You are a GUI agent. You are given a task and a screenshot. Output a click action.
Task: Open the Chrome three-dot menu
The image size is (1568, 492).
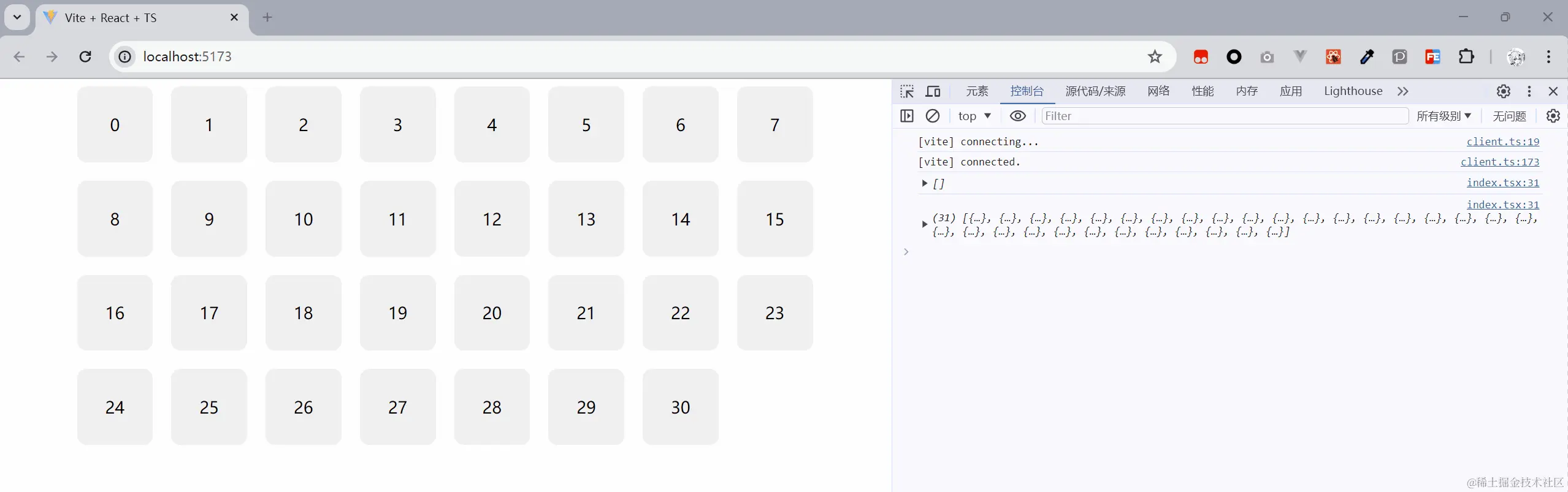1549,57
